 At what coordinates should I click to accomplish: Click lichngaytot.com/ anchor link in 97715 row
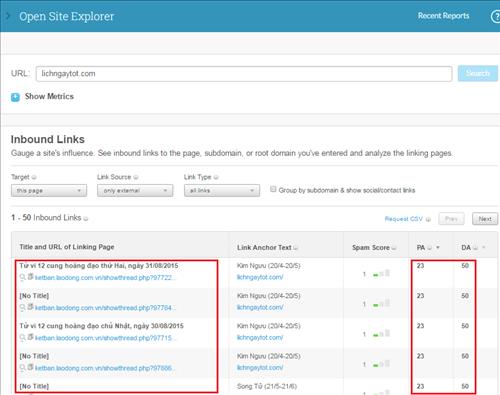tap(260, 338)
